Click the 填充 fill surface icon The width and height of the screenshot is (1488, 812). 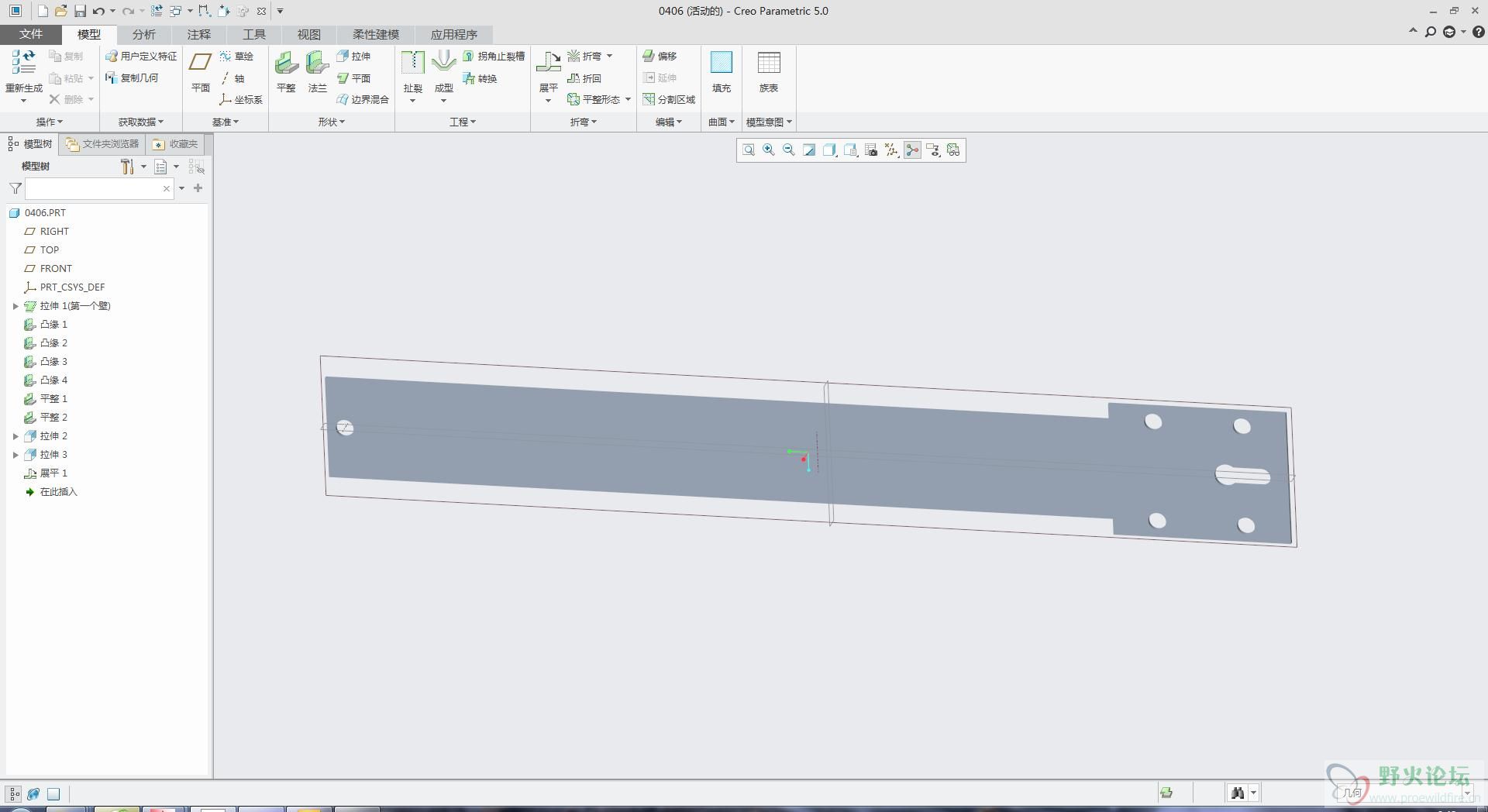click(722, 62)
